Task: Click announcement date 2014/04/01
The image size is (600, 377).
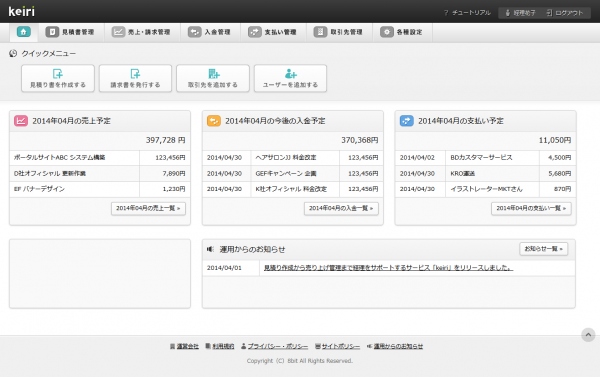Action: click(x=224, y=268)
